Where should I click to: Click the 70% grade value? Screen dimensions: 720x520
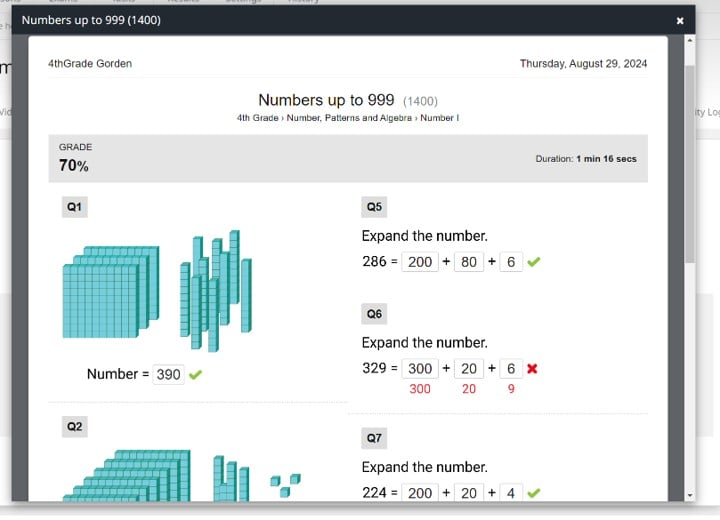coord(74,166)
